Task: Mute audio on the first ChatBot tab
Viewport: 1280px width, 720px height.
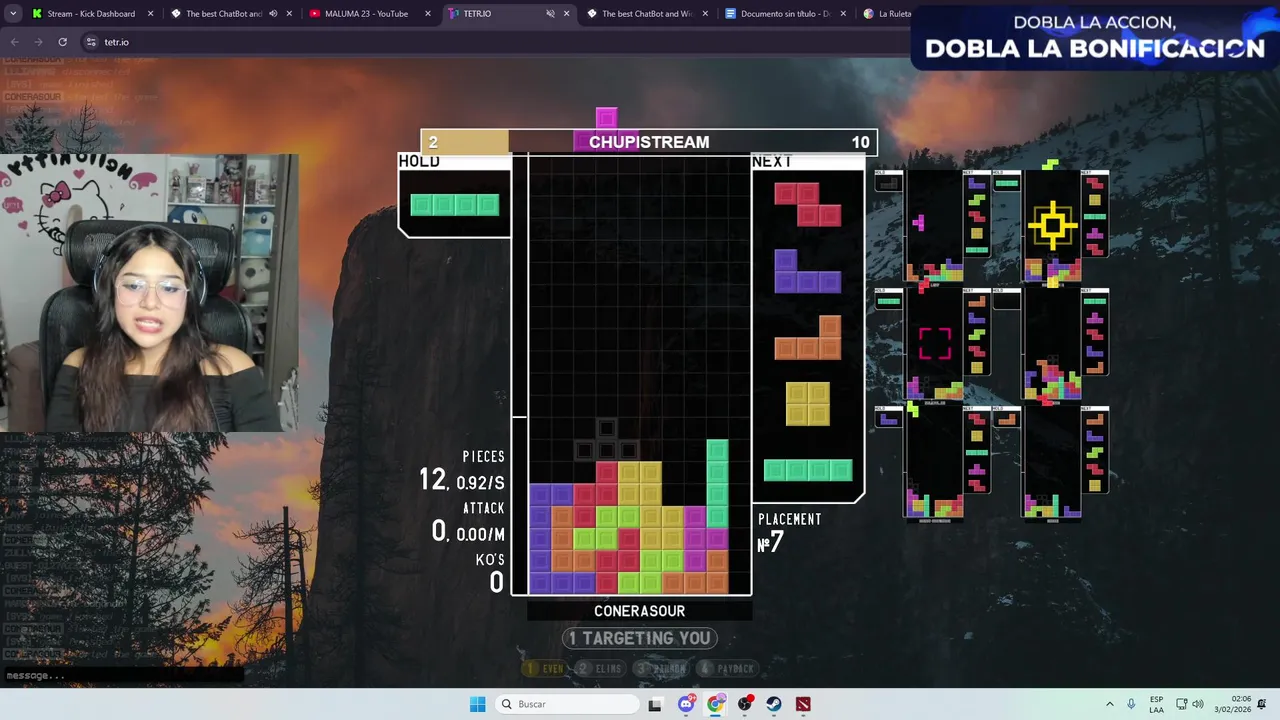Action: pyautogui.click(x=272, y=13)
